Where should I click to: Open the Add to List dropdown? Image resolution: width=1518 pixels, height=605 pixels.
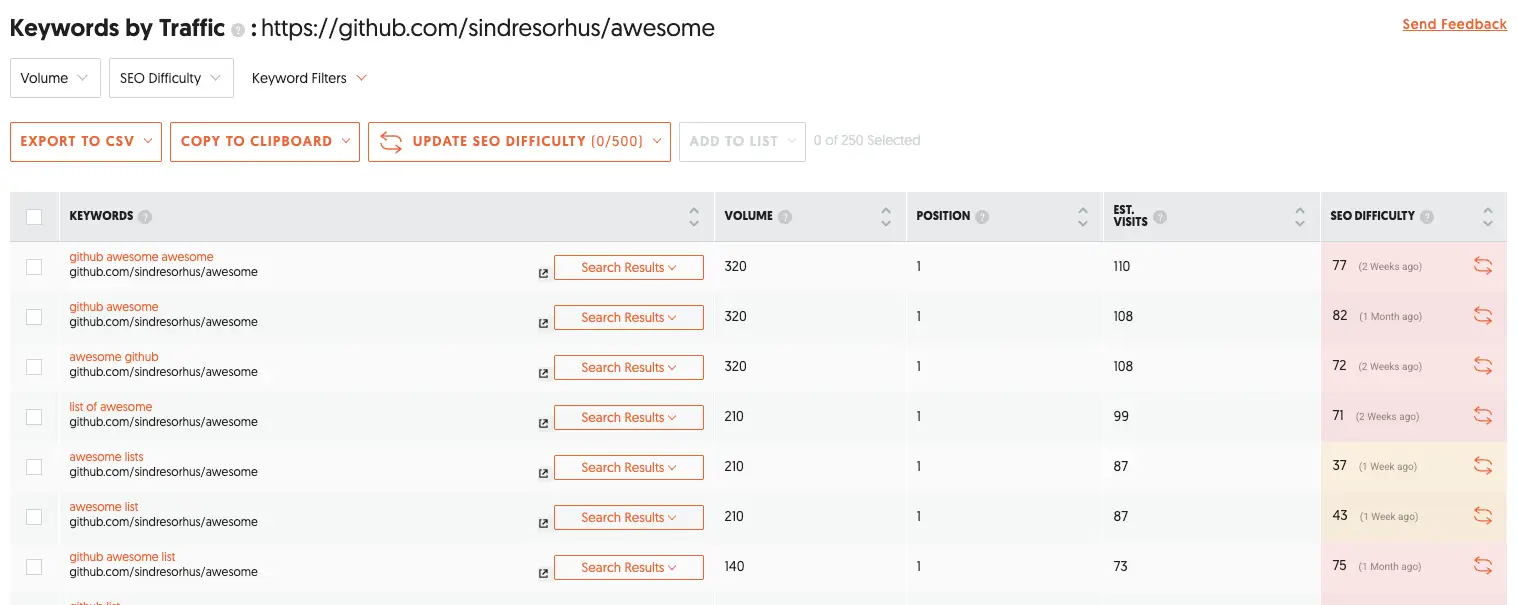click(x=742, y=141)
